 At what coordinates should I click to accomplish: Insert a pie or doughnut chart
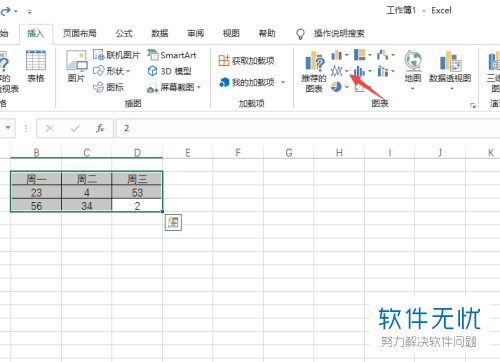340,87
